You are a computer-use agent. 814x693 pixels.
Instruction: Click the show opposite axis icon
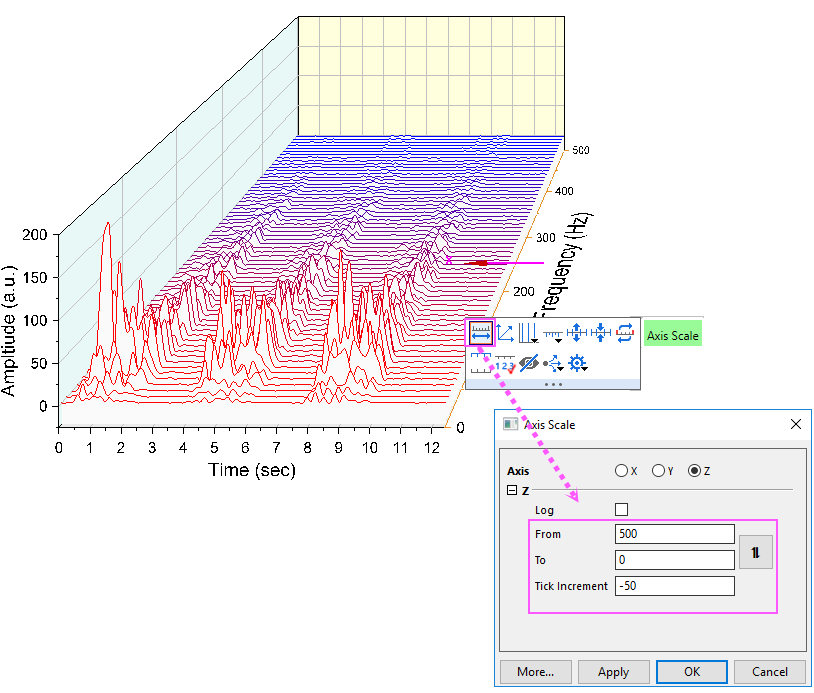[x=481, y=362]
